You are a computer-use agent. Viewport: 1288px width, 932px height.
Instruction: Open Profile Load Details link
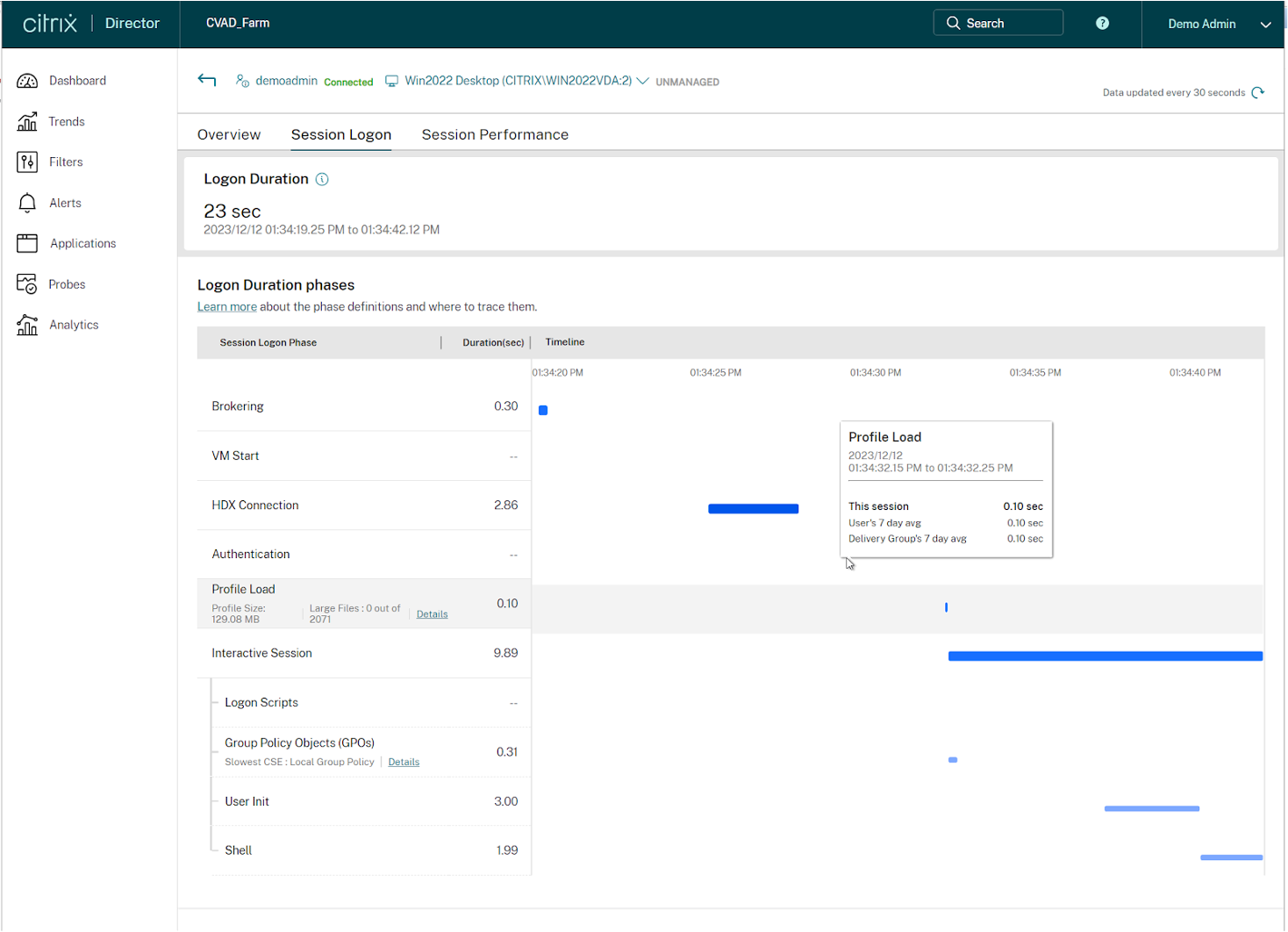(432, 614)
